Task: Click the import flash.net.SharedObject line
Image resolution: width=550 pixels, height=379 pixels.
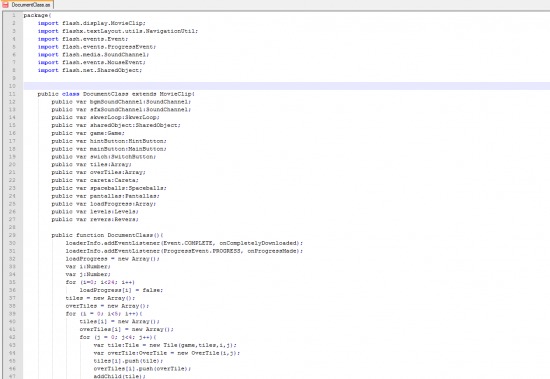Action: coord(90,70)
